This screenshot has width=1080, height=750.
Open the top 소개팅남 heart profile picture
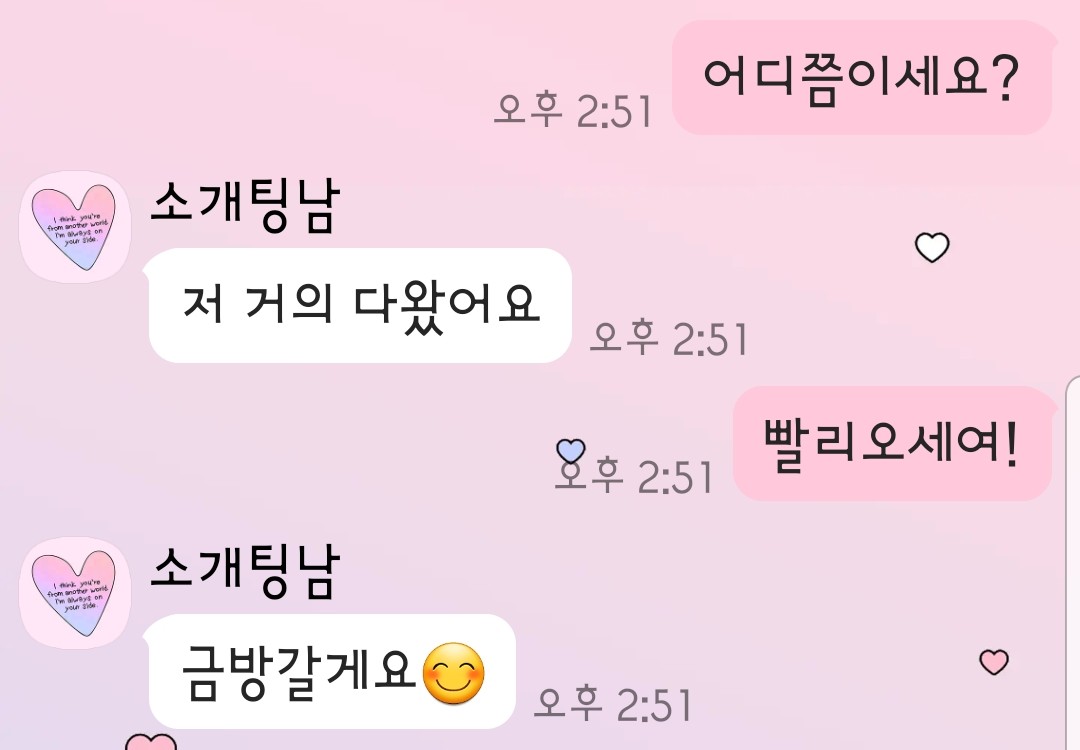click(x=75, y=227)
